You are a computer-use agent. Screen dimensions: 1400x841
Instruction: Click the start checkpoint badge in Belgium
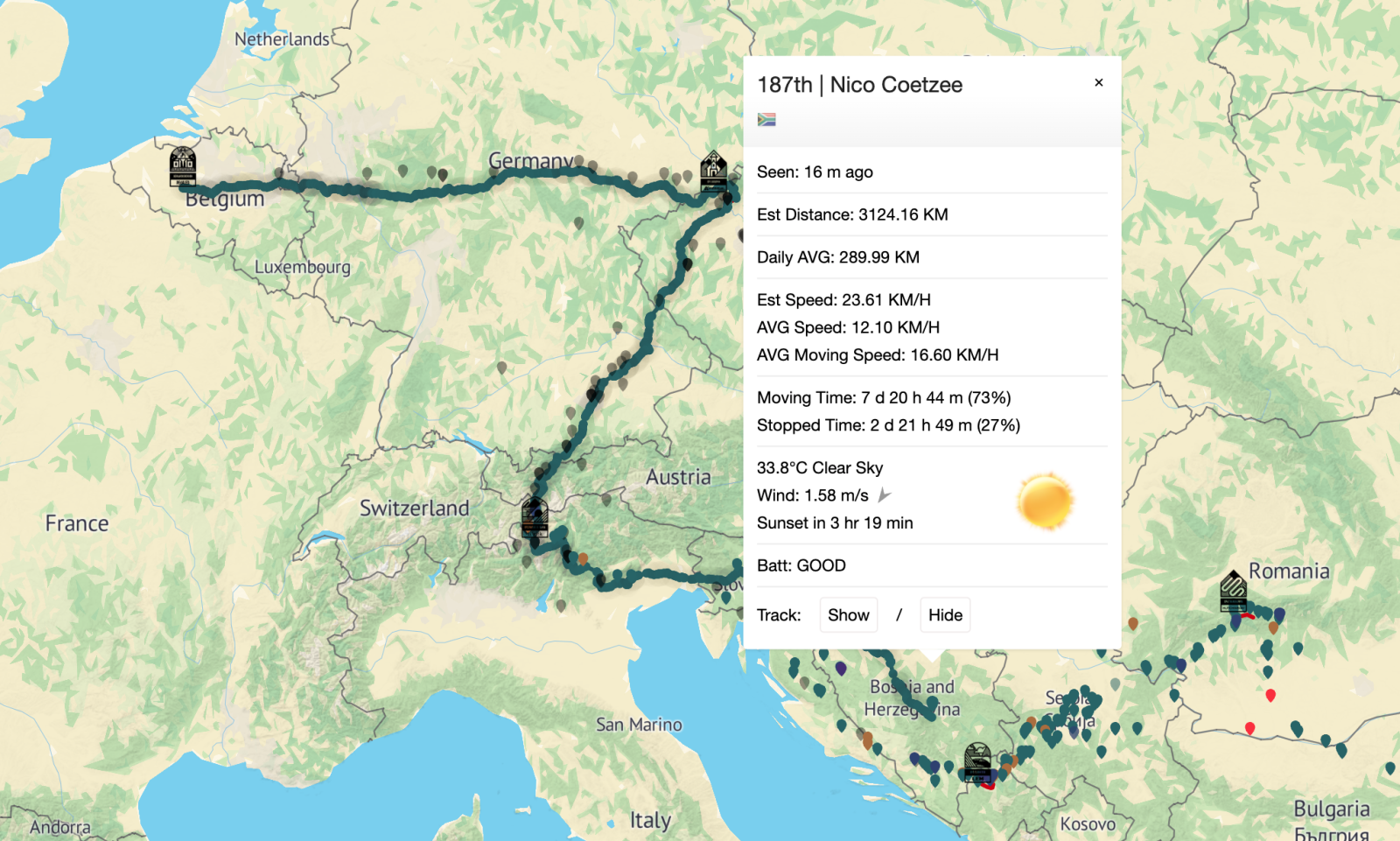(x=183, y=166)
